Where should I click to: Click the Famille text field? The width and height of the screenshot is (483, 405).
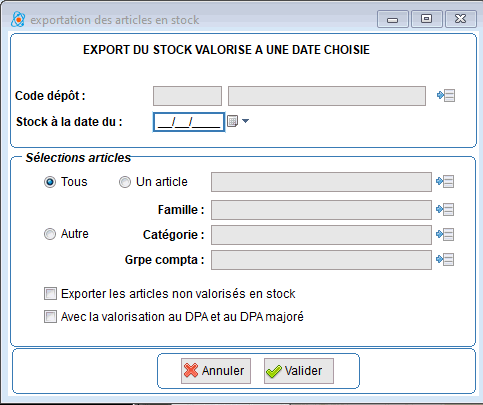(x=321, y=210)
